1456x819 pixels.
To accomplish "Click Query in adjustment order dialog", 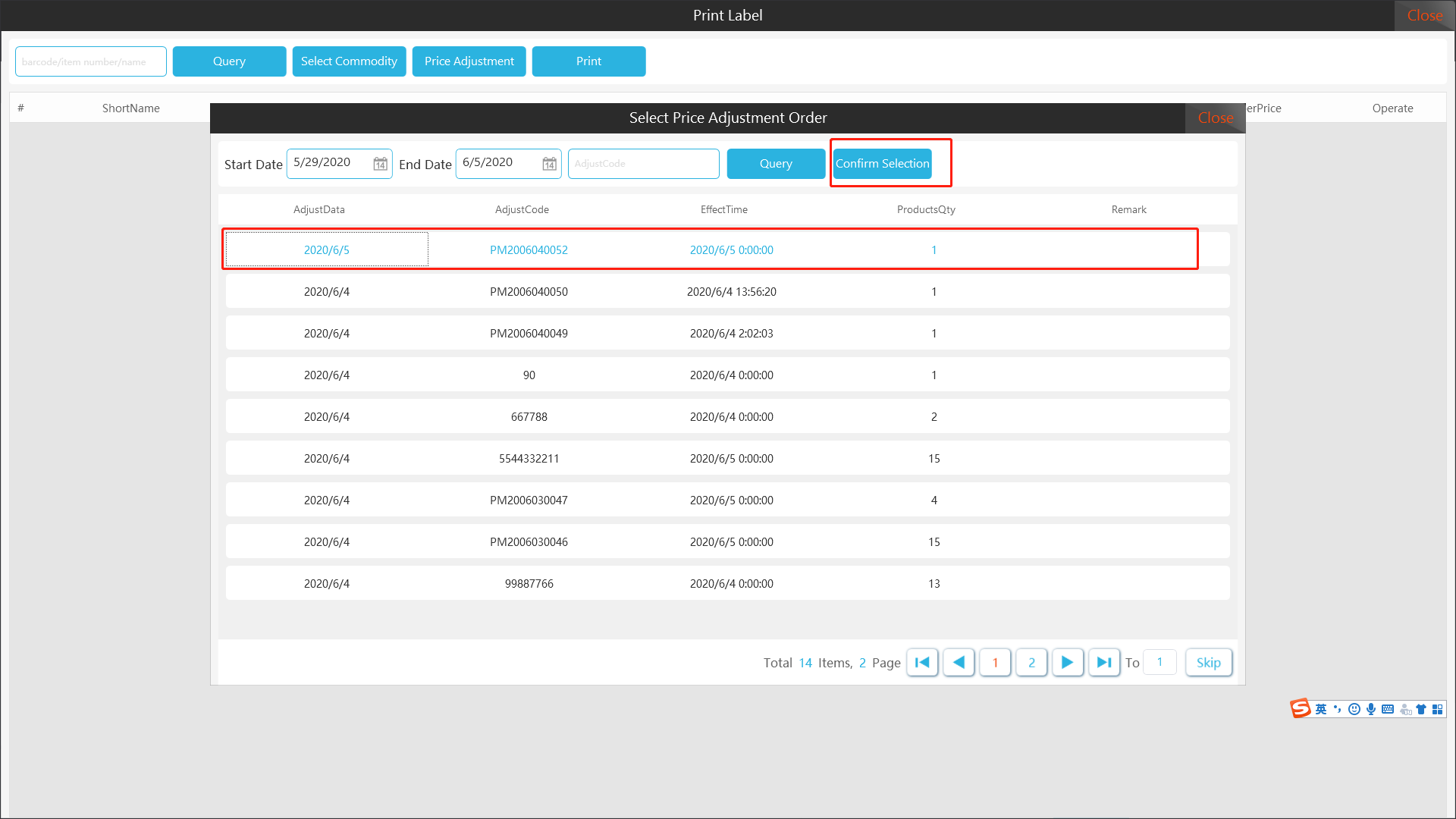I will point(776,164).
